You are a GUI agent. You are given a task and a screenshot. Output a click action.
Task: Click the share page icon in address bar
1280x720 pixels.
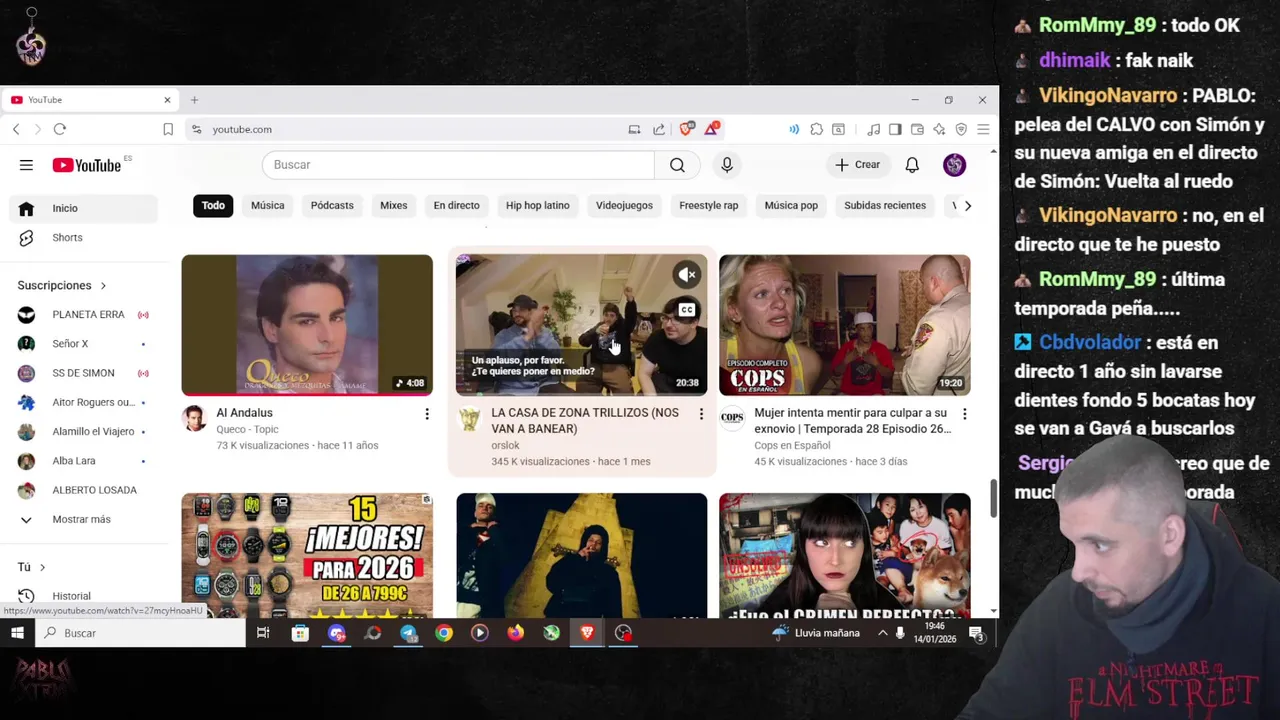click(x=659, y=129)
